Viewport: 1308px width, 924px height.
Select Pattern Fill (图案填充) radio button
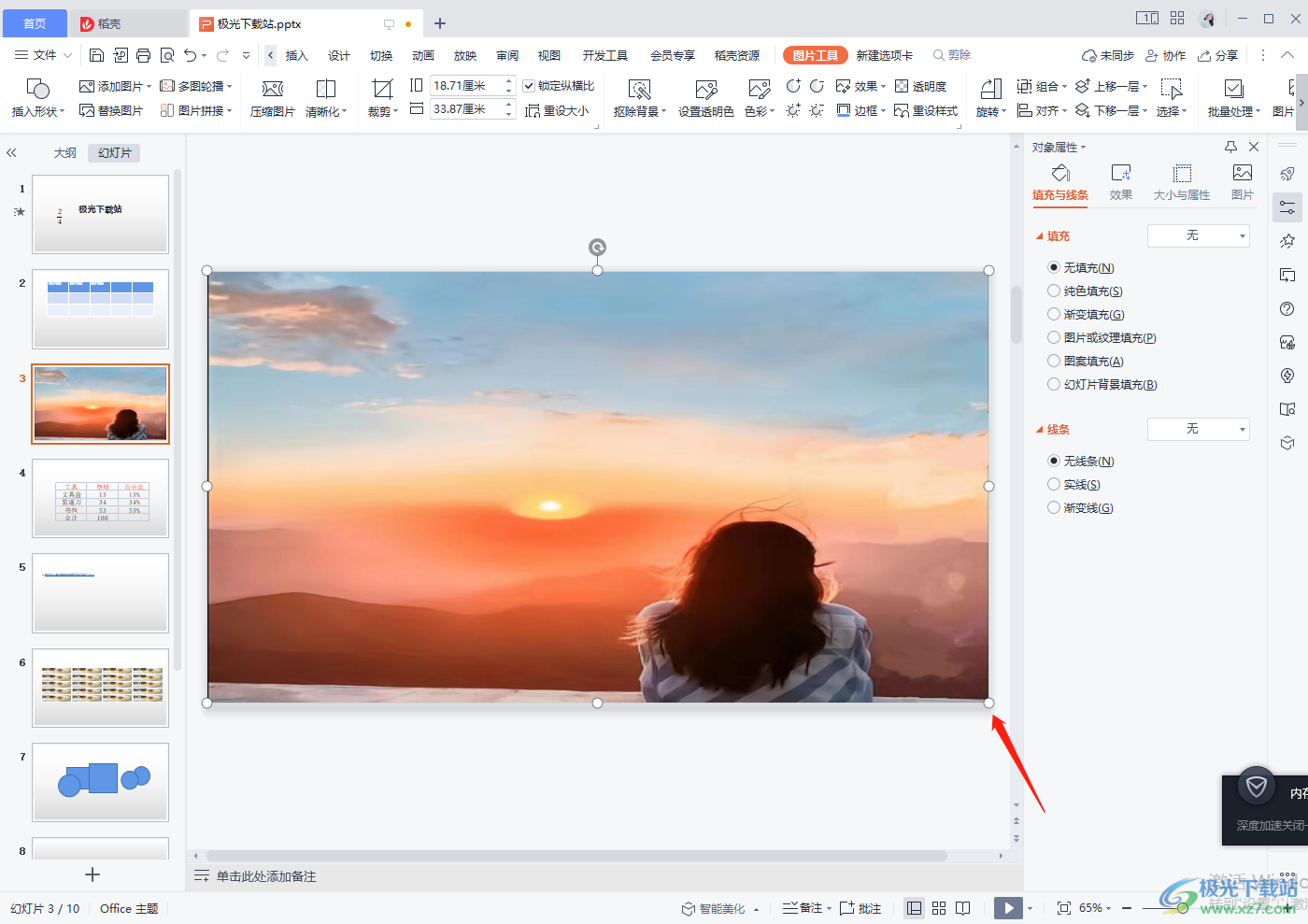click(1054, 361)
